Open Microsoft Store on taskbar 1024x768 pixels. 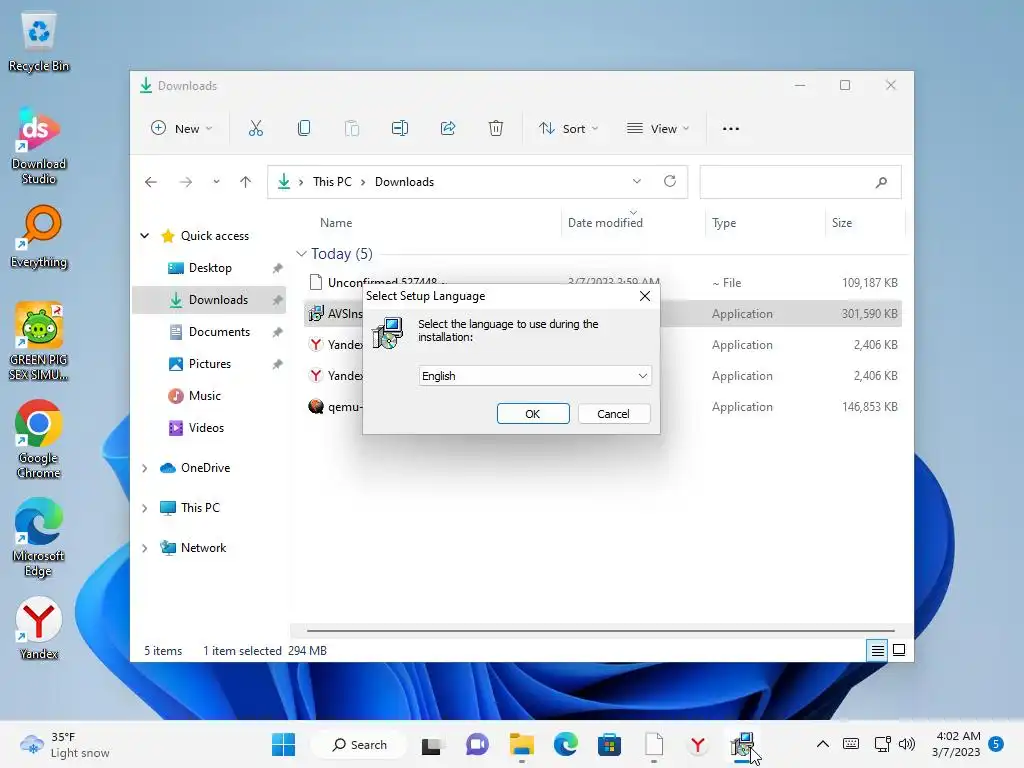pos(609,744)
